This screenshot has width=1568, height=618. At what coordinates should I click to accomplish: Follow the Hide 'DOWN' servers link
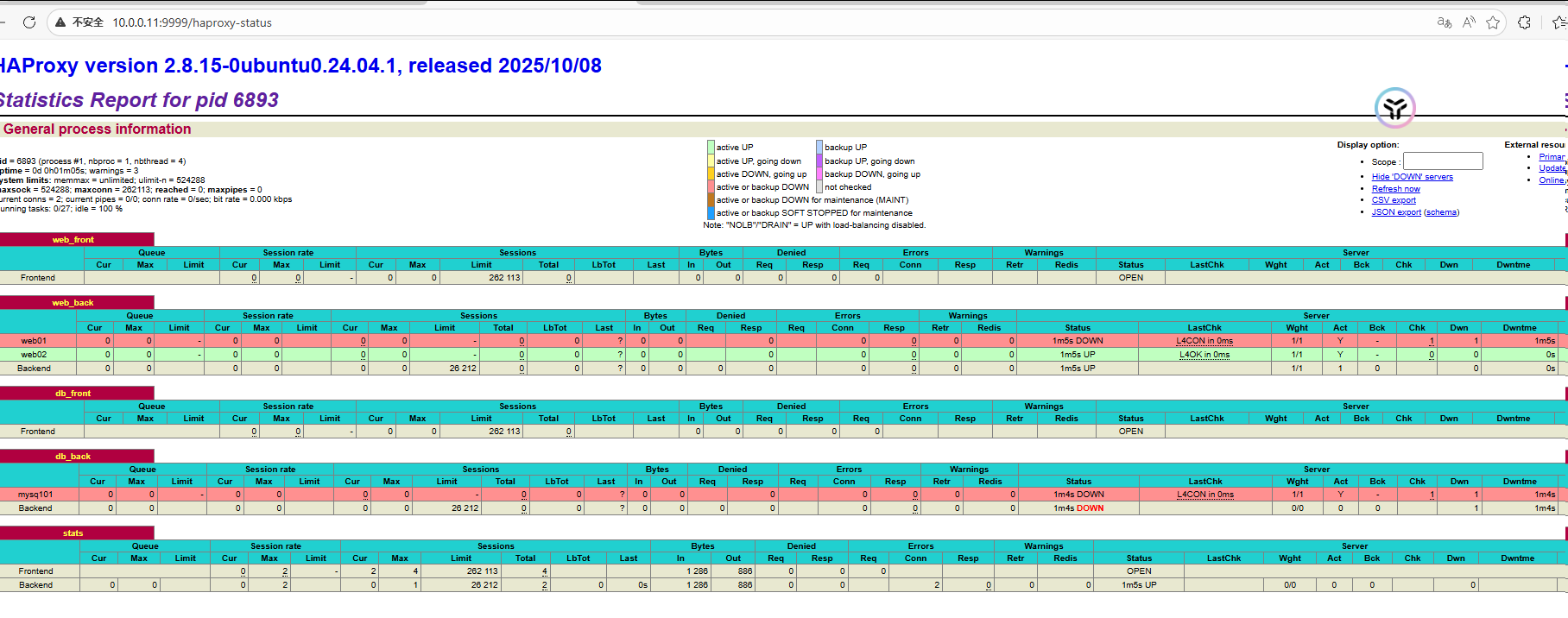1413,177
